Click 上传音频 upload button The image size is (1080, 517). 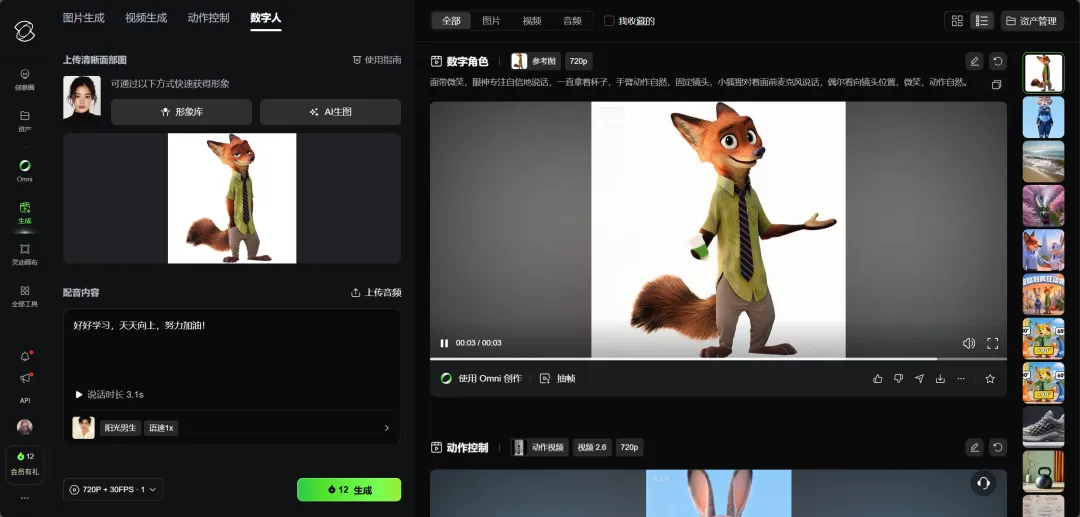click(376, 293)
